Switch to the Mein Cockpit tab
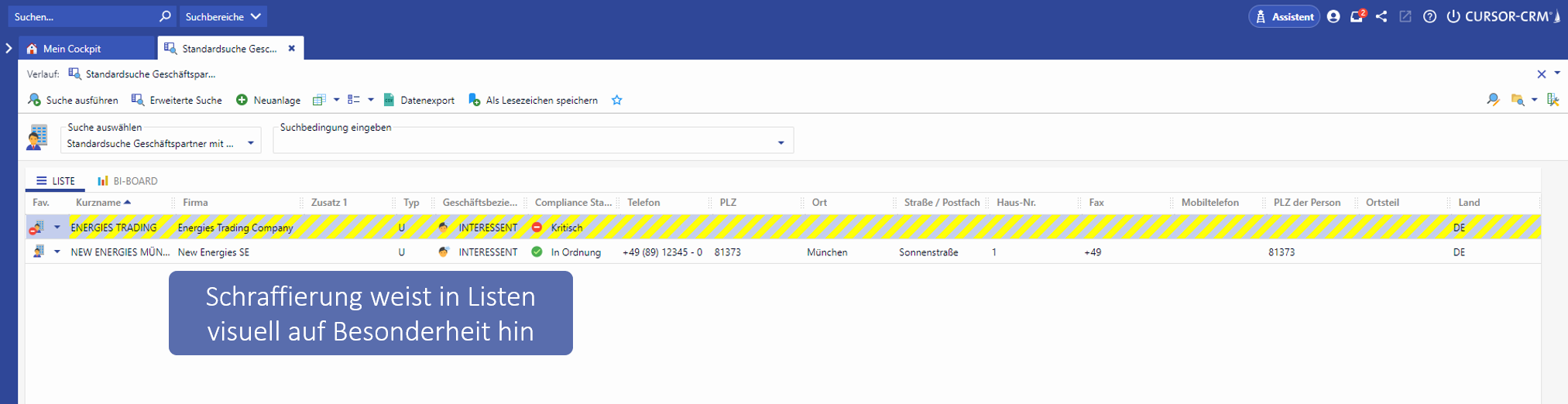The height and width of the screenshot is (404, 1568). (x=71, y=49)
